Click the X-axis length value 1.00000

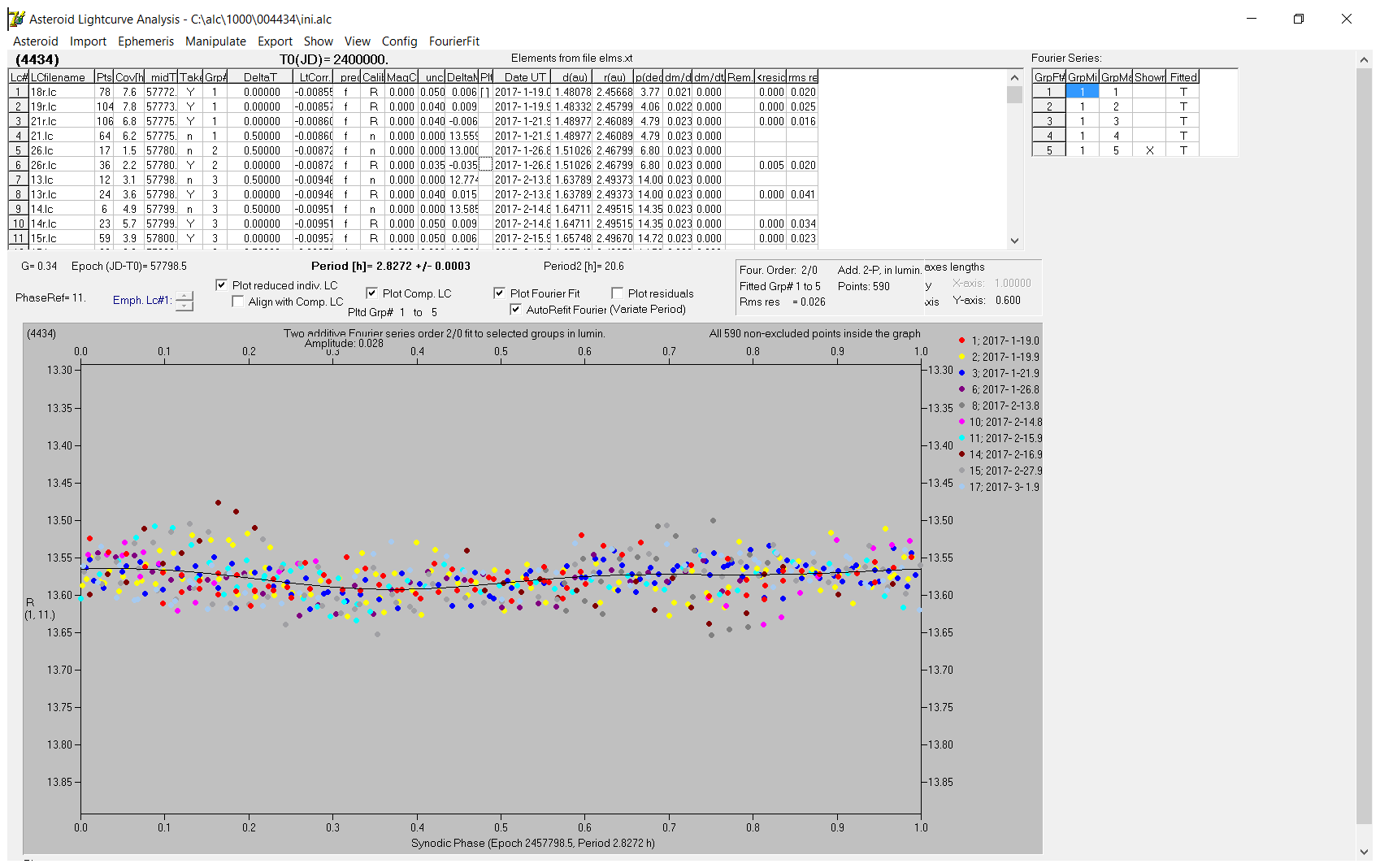1013,283
